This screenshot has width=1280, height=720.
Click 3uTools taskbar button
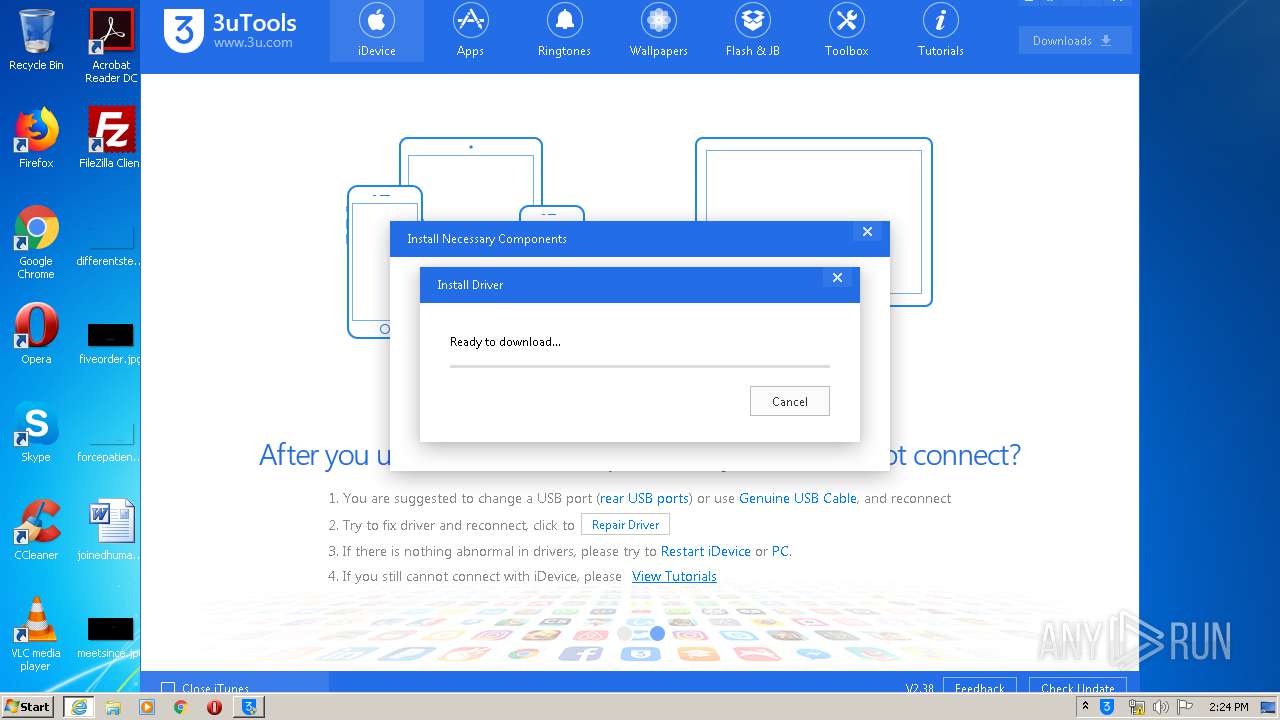(249, 707)
